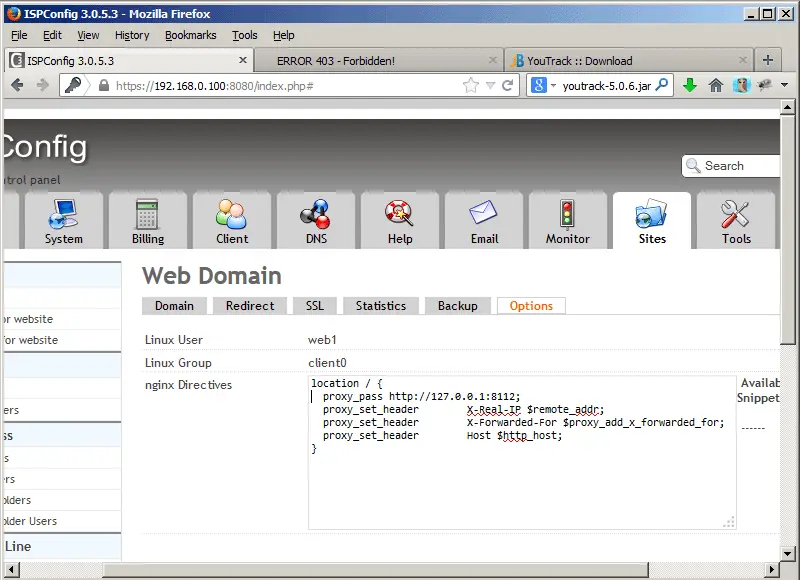Click in the ISPConfig Search field
Viewport: 800px width, 580px height.
point(731,166)
